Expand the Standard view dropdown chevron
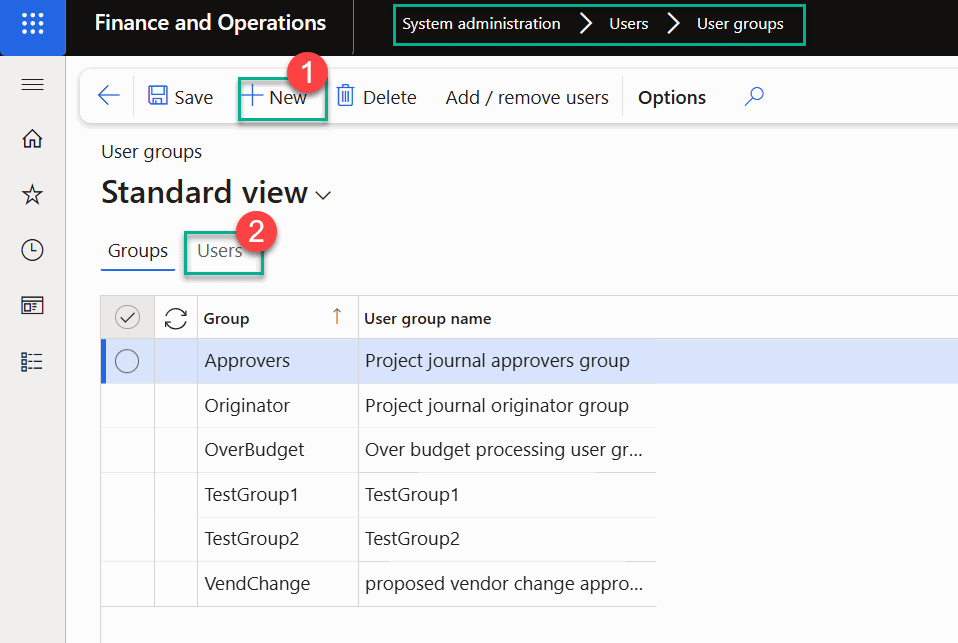 click(323, 196)
